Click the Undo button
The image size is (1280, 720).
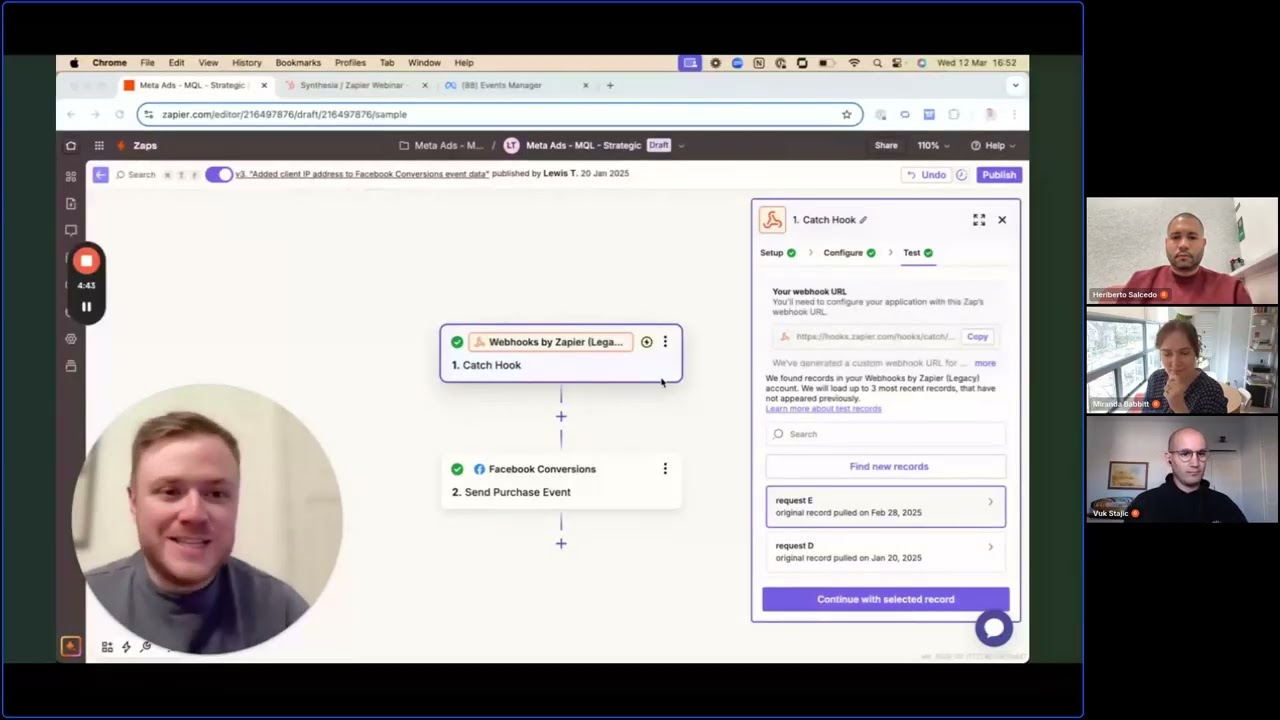[926, 175]
